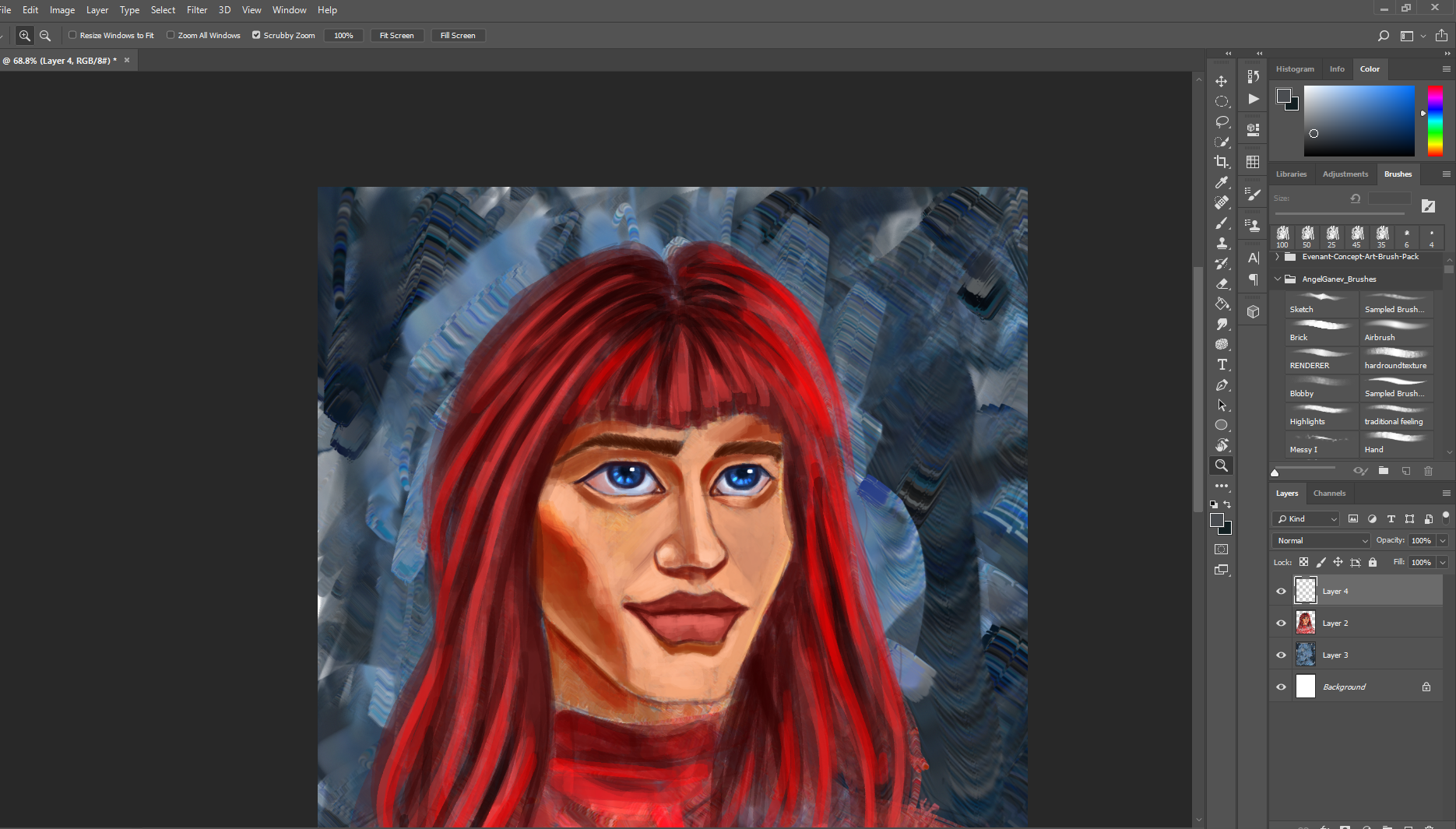Select the Sponge tool
Screen dimensions: 1456x829
pos(1222,344)
